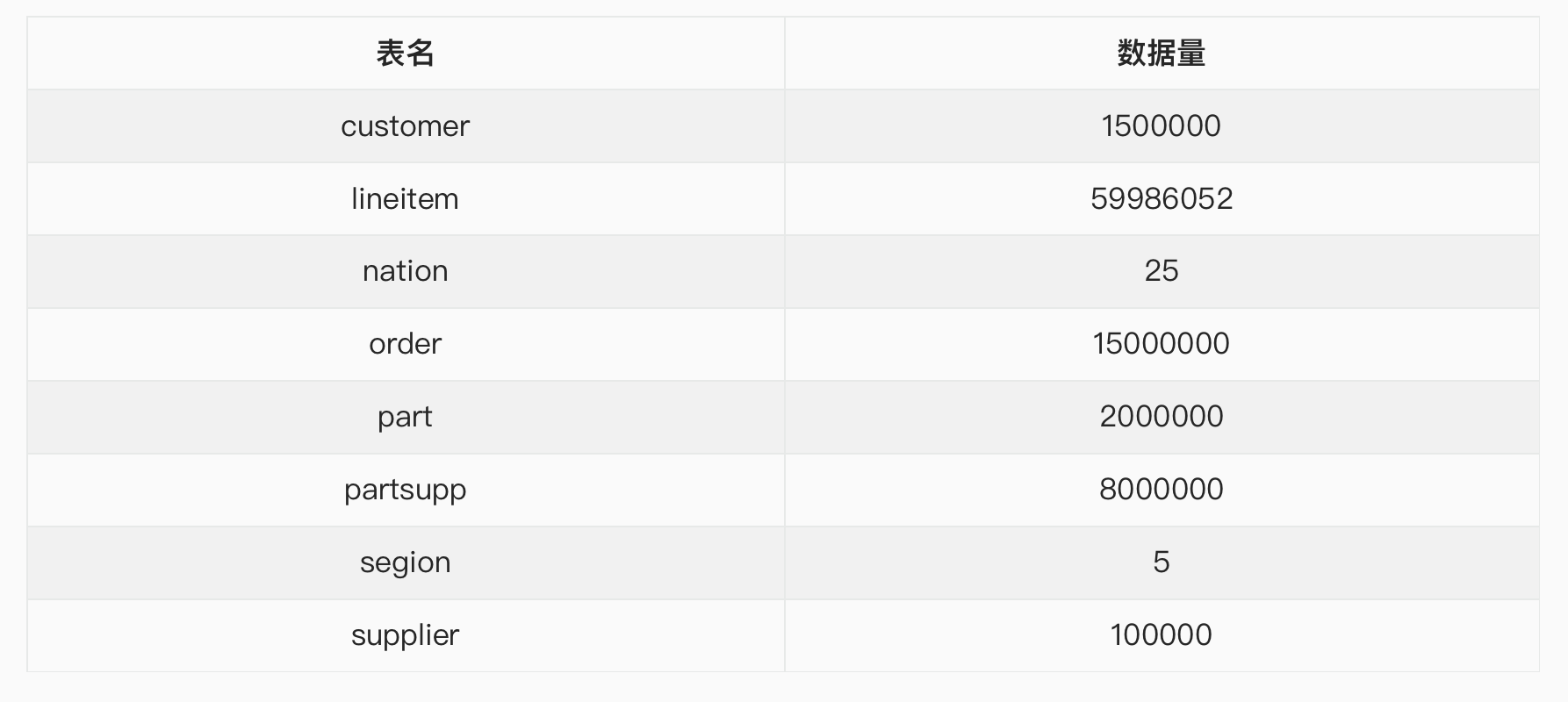The height and width of the screenshot is (702, 1568).
Task: Select the part table name cell
Action: click(405, 417)
